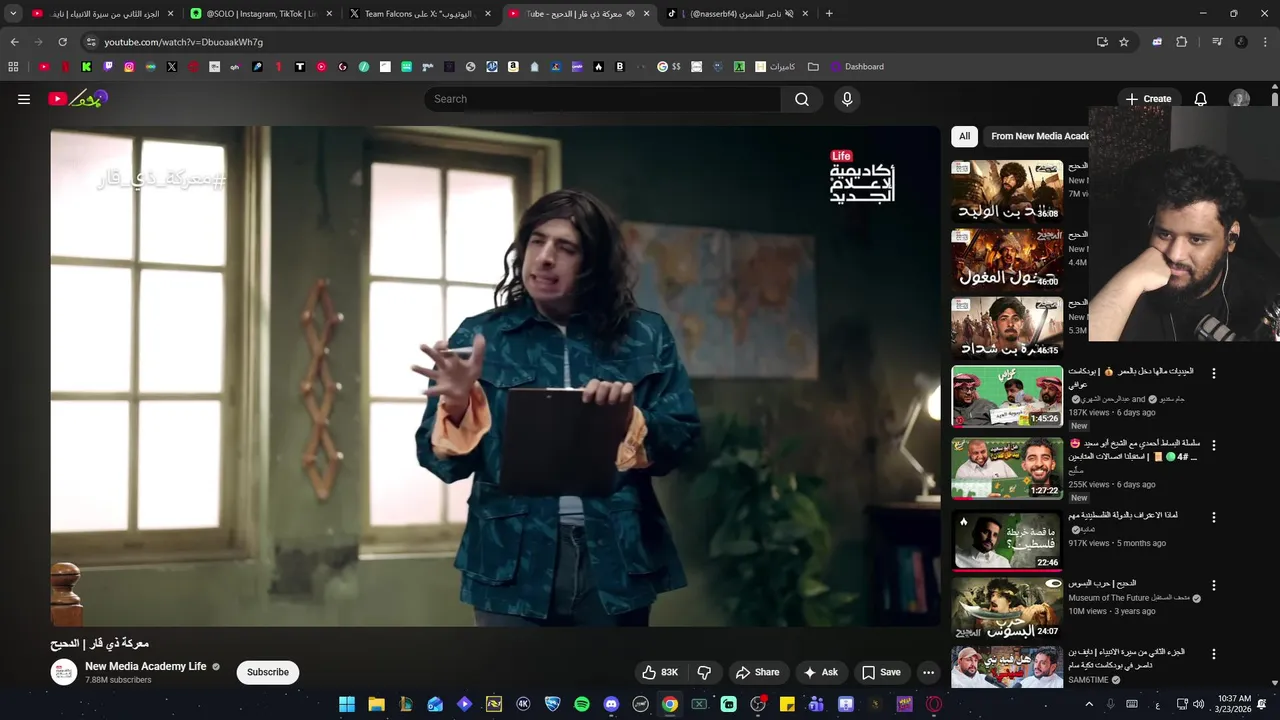Switch to الجزء الثاني من سيرة الأنبياء tab

pos(104,14)
